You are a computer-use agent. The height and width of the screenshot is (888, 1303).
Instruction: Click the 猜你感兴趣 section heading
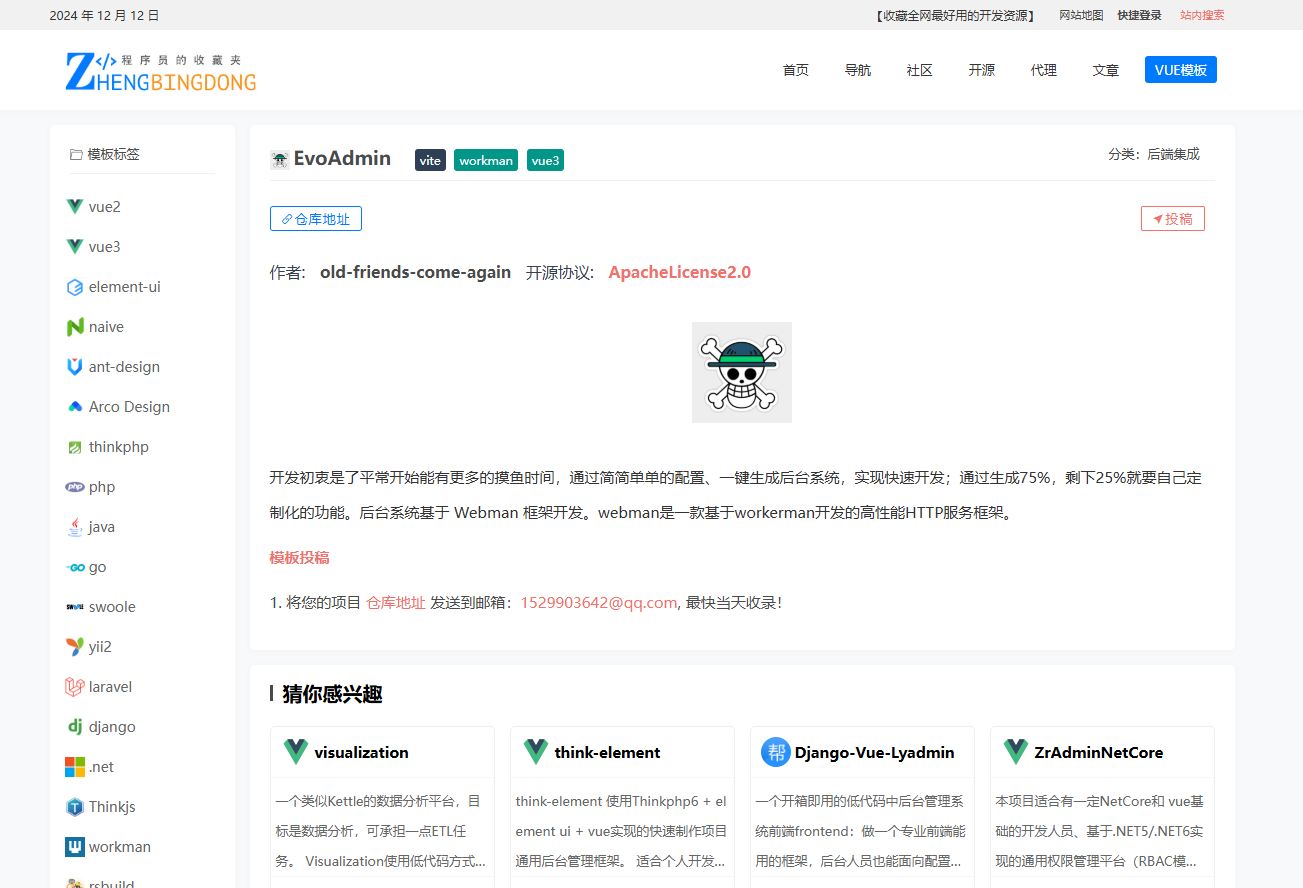click(x=332, y=694)
